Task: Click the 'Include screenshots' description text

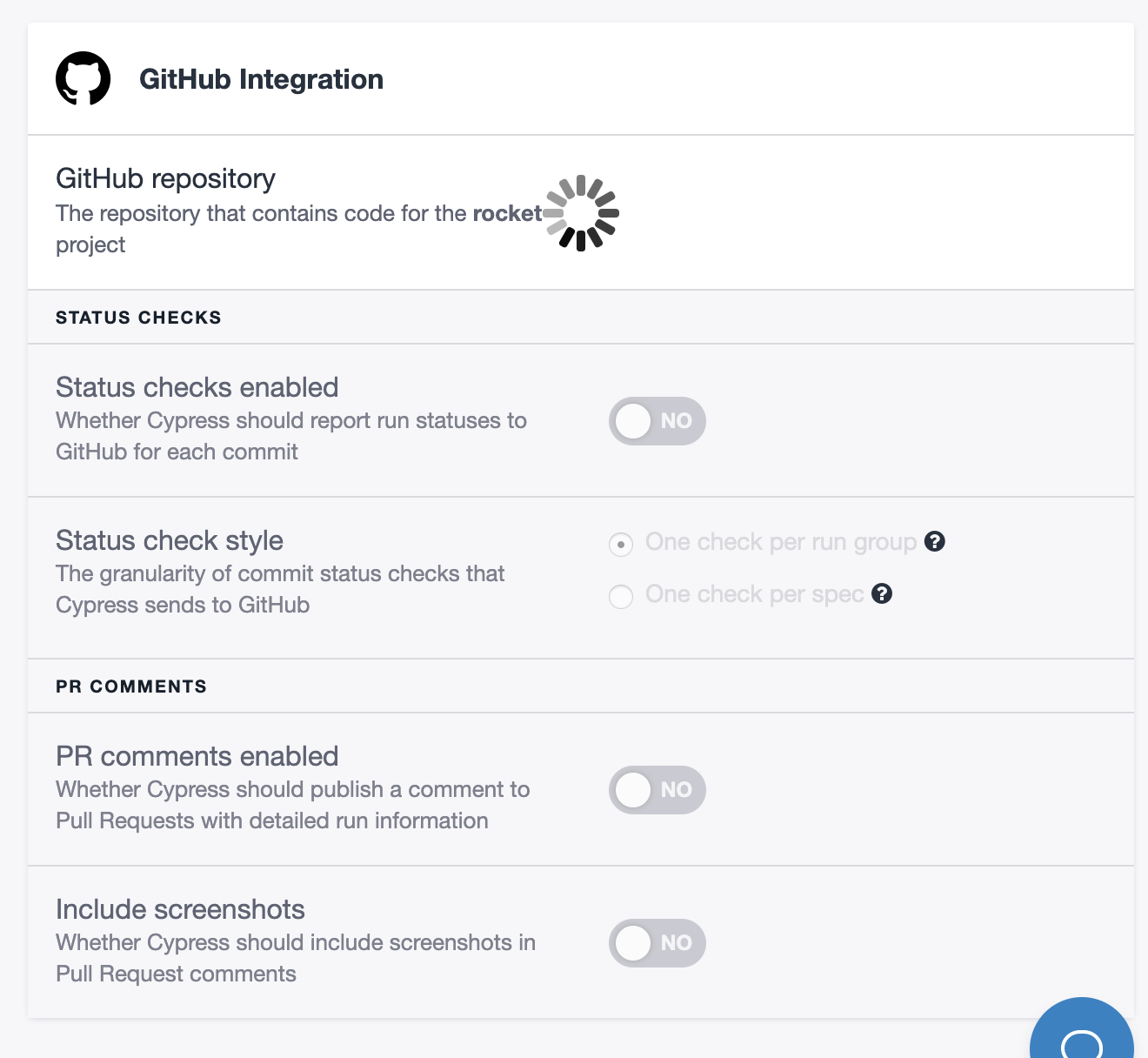Action: coord(296,958)
